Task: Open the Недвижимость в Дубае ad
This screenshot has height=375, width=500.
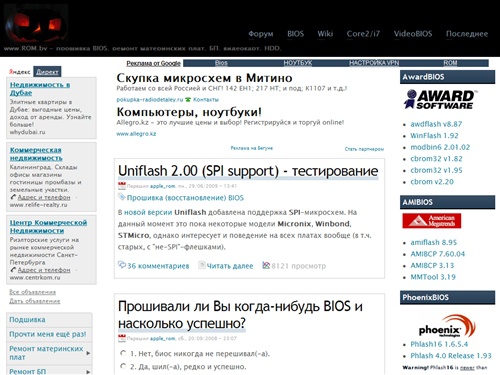Action: [x=40, y=89]
